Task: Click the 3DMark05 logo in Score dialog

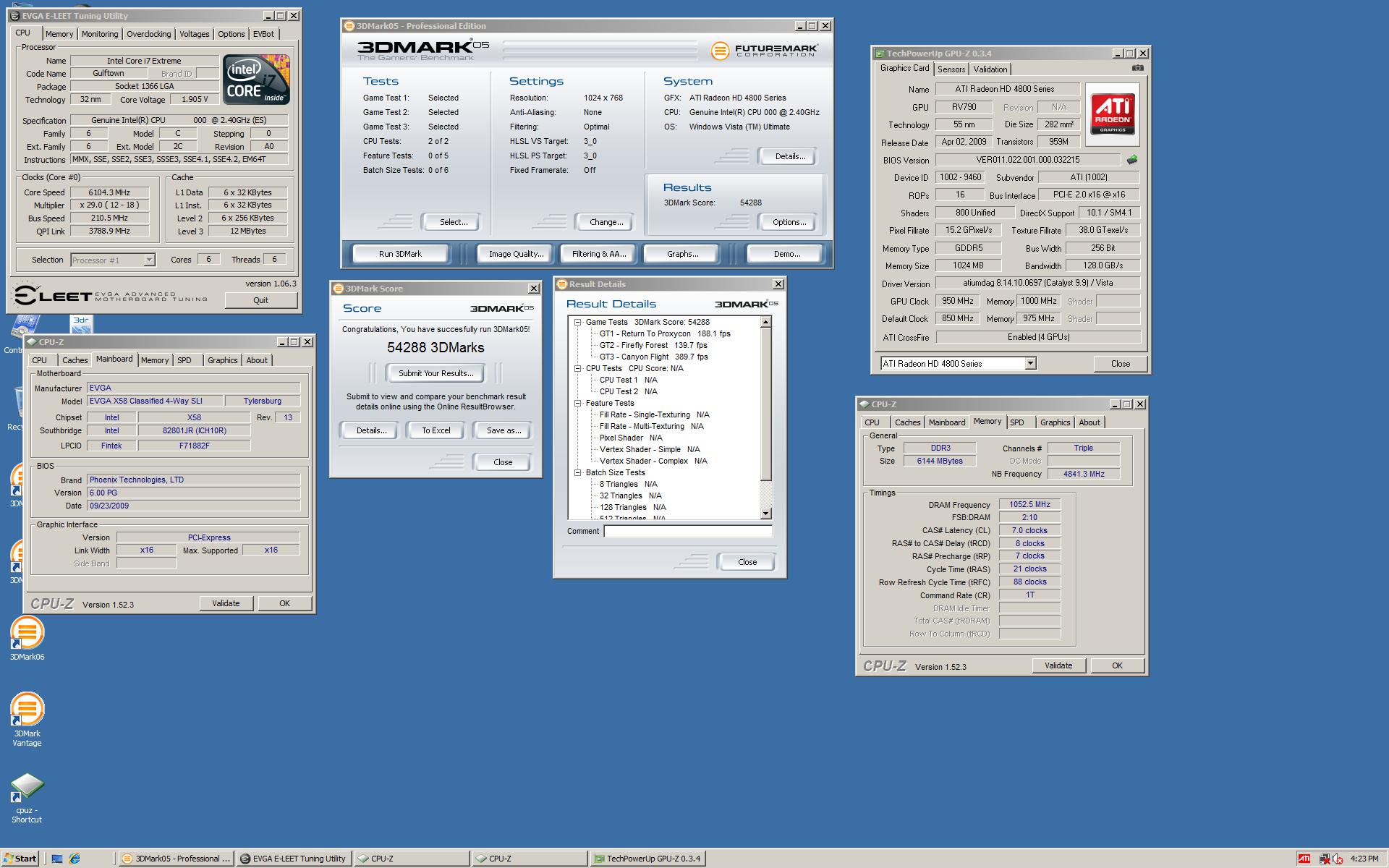Action: point(501,308)
